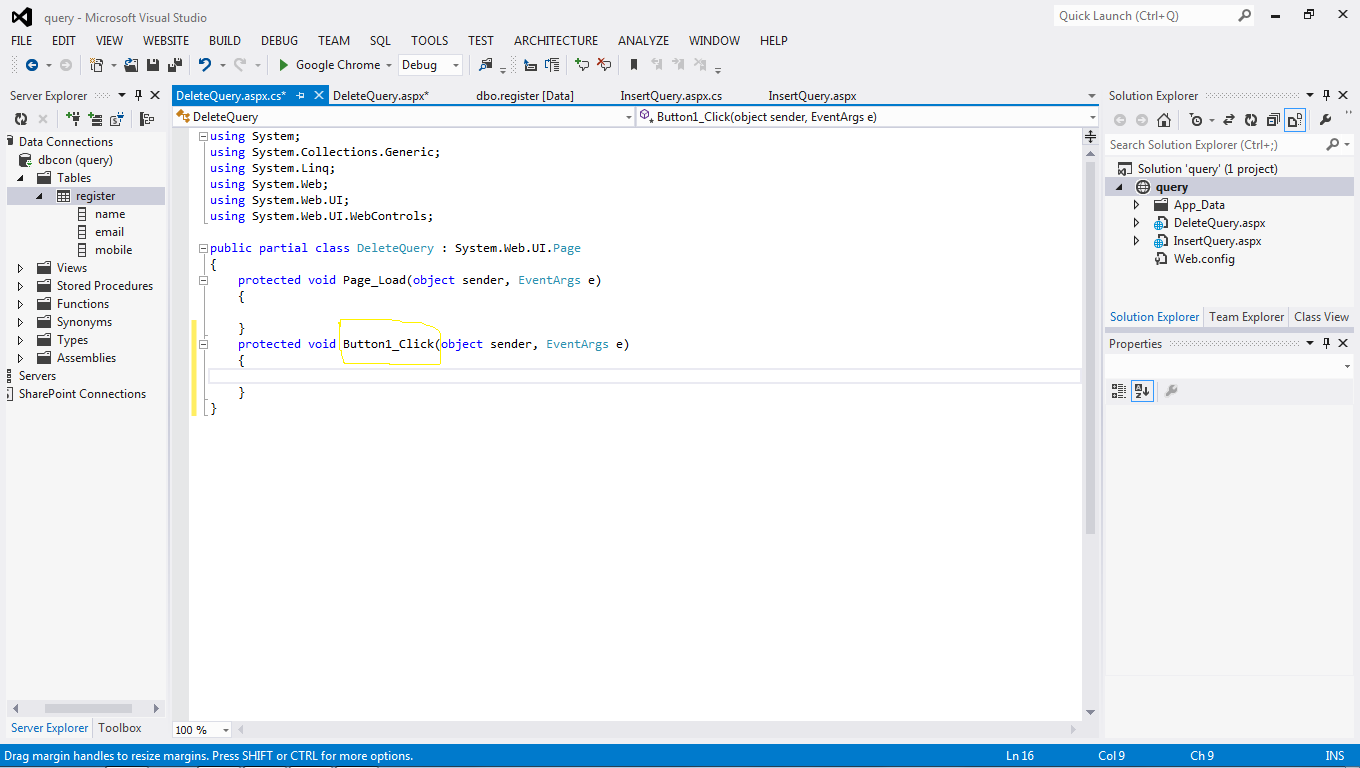The width and height of the screenshot is (1360, 768).
Task: Refresh the Server Explorer
Action: point(21,119)
